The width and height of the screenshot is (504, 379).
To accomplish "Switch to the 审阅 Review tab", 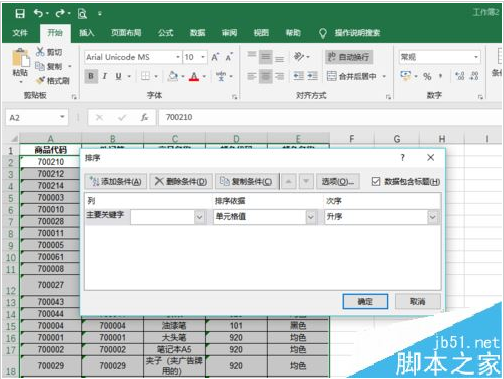I will tap(229, 33).
